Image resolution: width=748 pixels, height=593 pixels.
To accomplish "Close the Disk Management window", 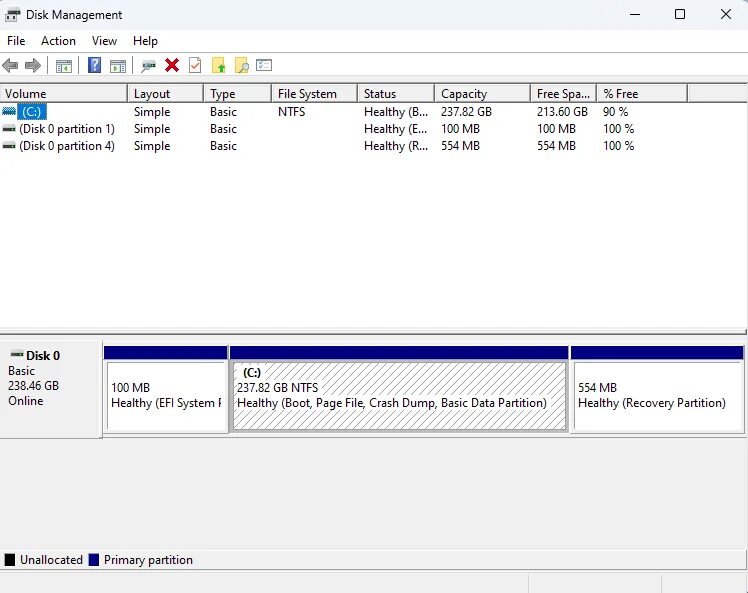I will pyautogui.click(x=726, y=14).
